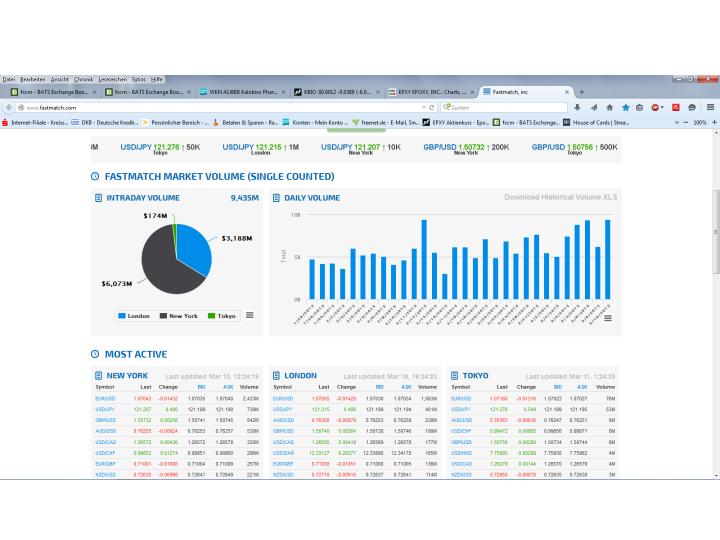
Task: Open the Lesezeichen menu in menu bar
Action: (112, 79)
